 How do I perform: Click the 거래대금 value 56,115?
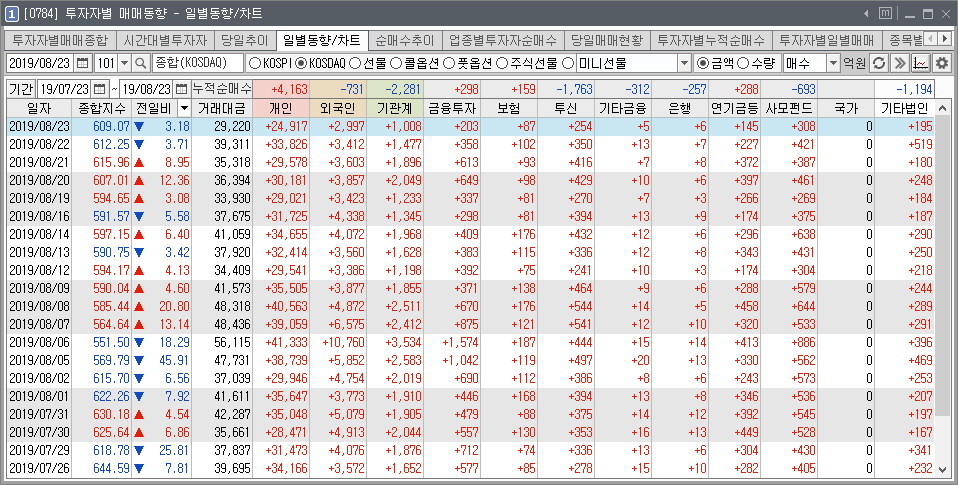(x=232, y=342)
